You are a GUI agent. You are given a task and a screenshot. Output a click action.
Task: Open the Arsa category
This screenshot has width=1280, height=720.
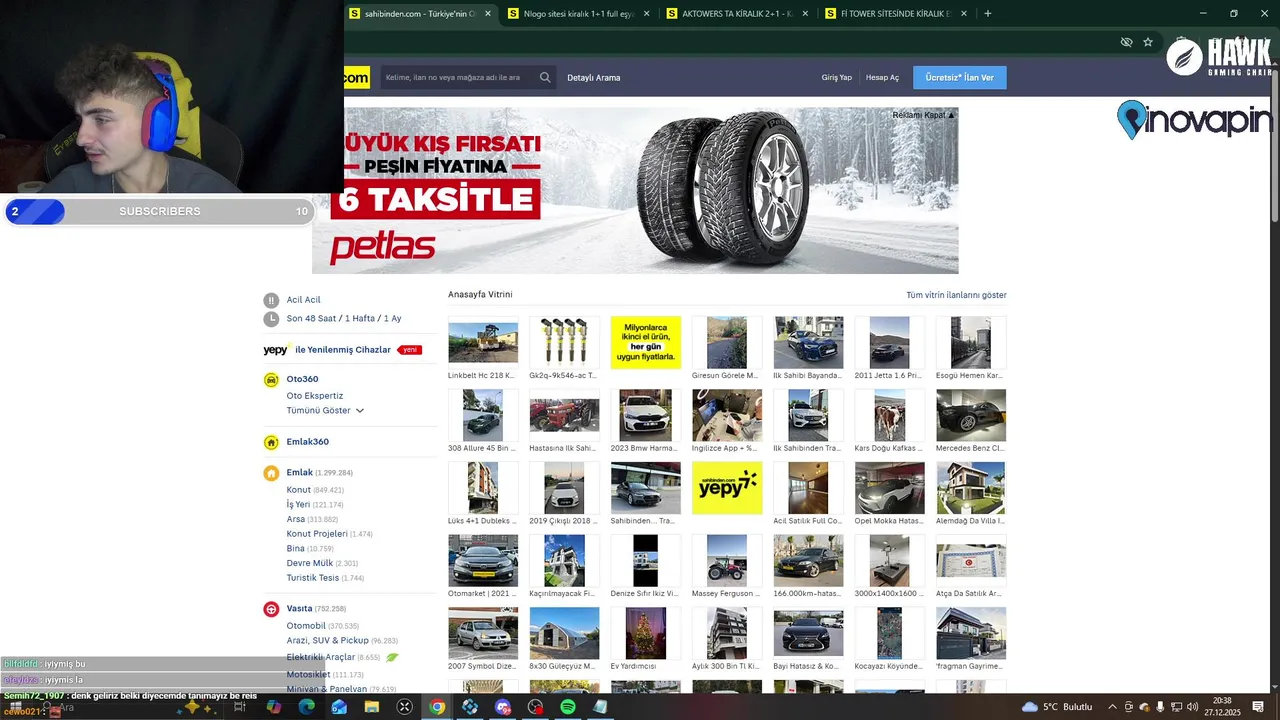(296, 519)
